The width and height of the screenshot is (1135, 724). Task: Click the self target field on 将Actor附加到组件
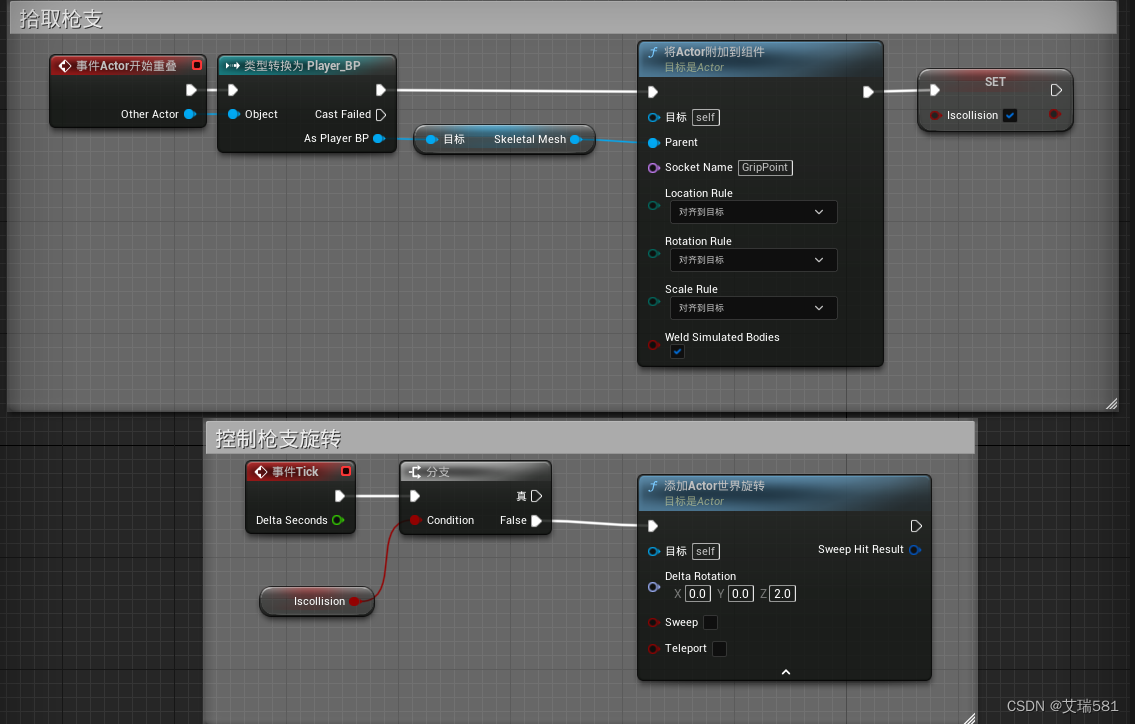pos(706,117)
